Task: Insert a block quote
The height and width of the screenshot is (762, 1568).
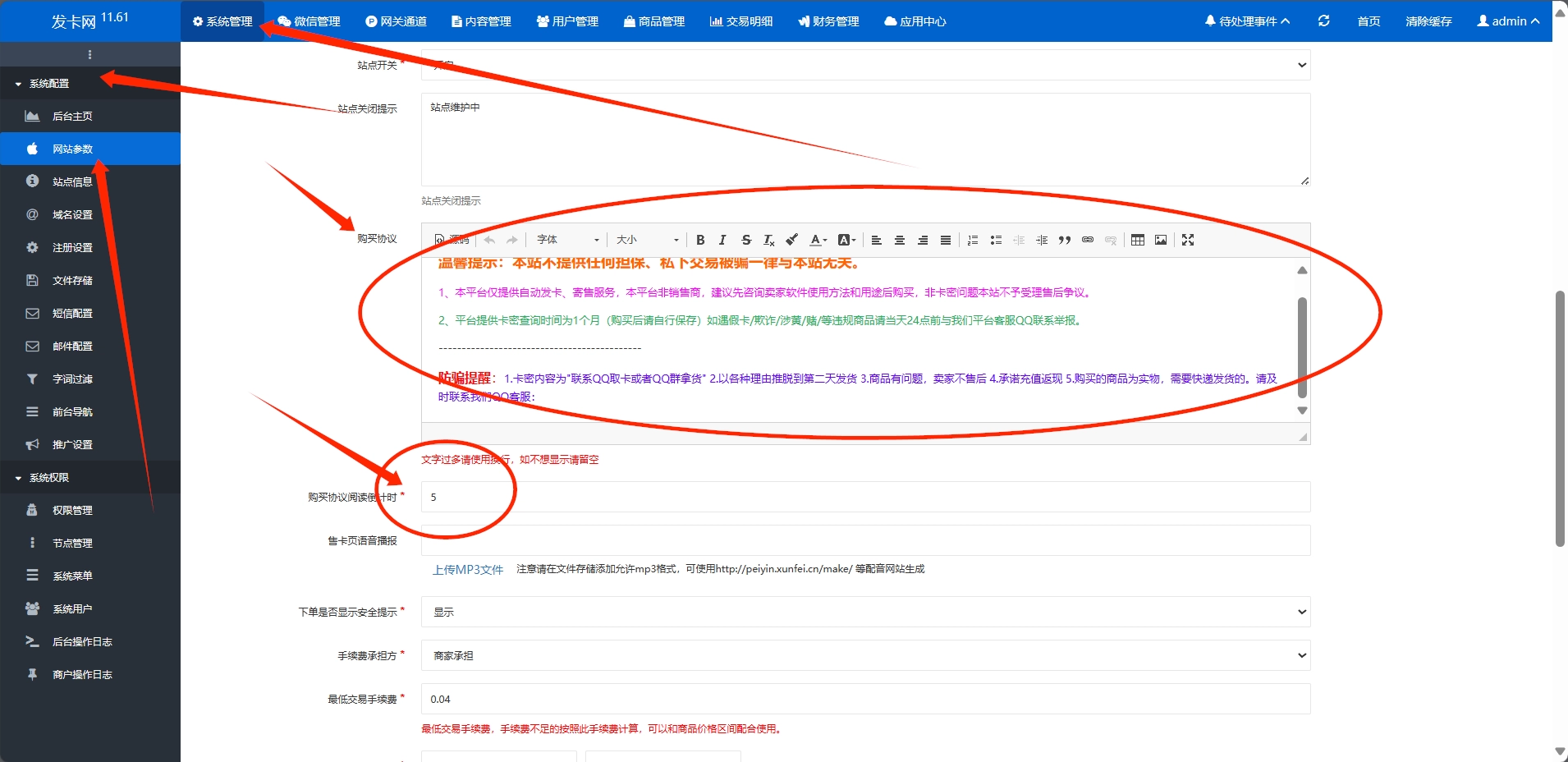Action: (1065, 240)
